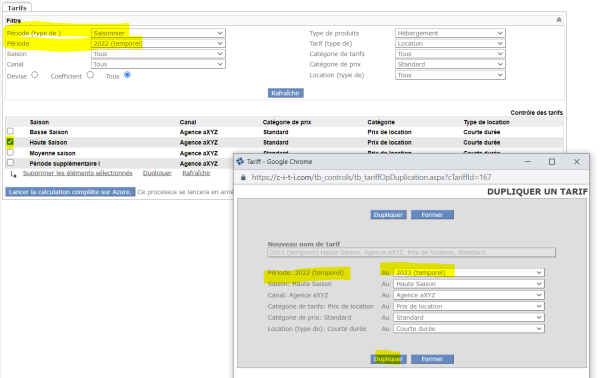Open the Catégorie de prix filter dropdown
600x378 pixels.
point(450,64)
